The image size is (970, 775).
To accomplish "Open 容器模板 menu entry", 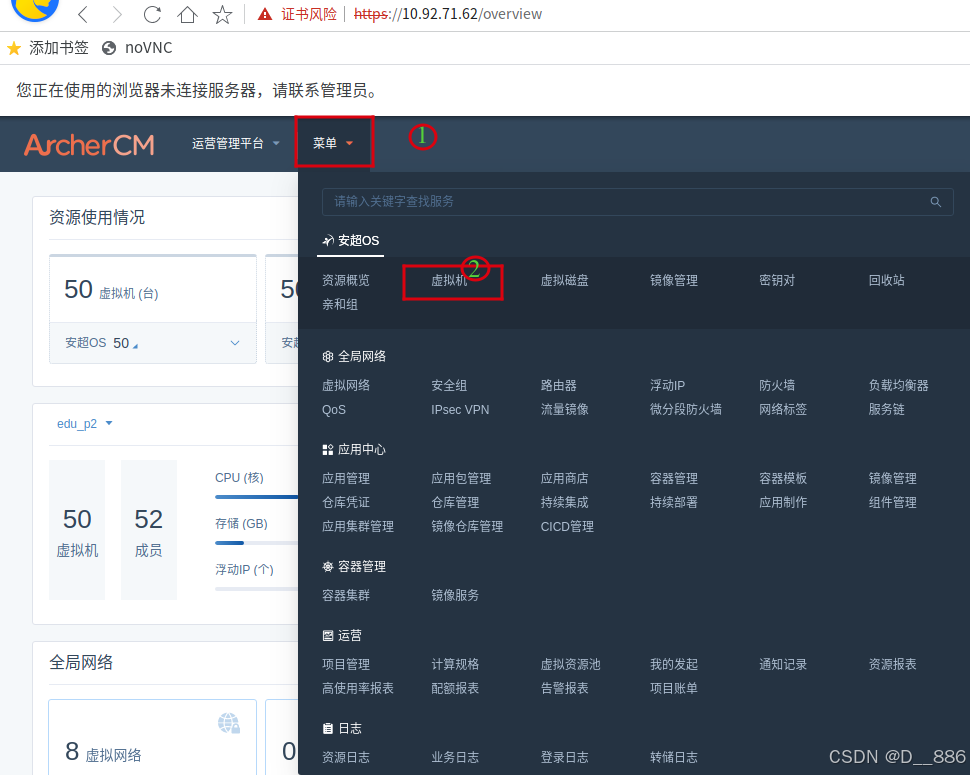I will [783, 478].
